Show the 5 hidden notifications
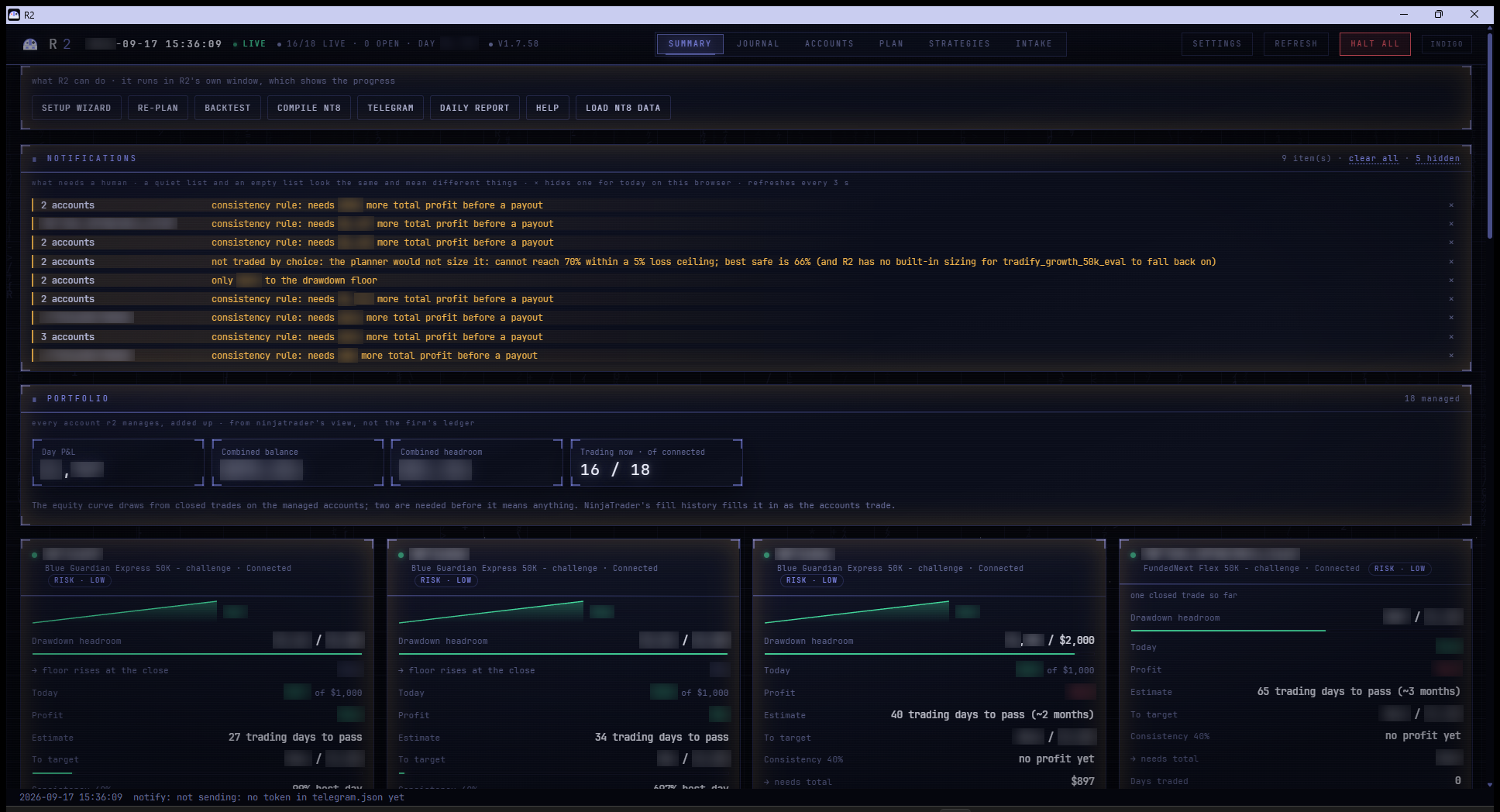Image resolution: width=1500 pixels, height=812 pixels. point(1437,159)
